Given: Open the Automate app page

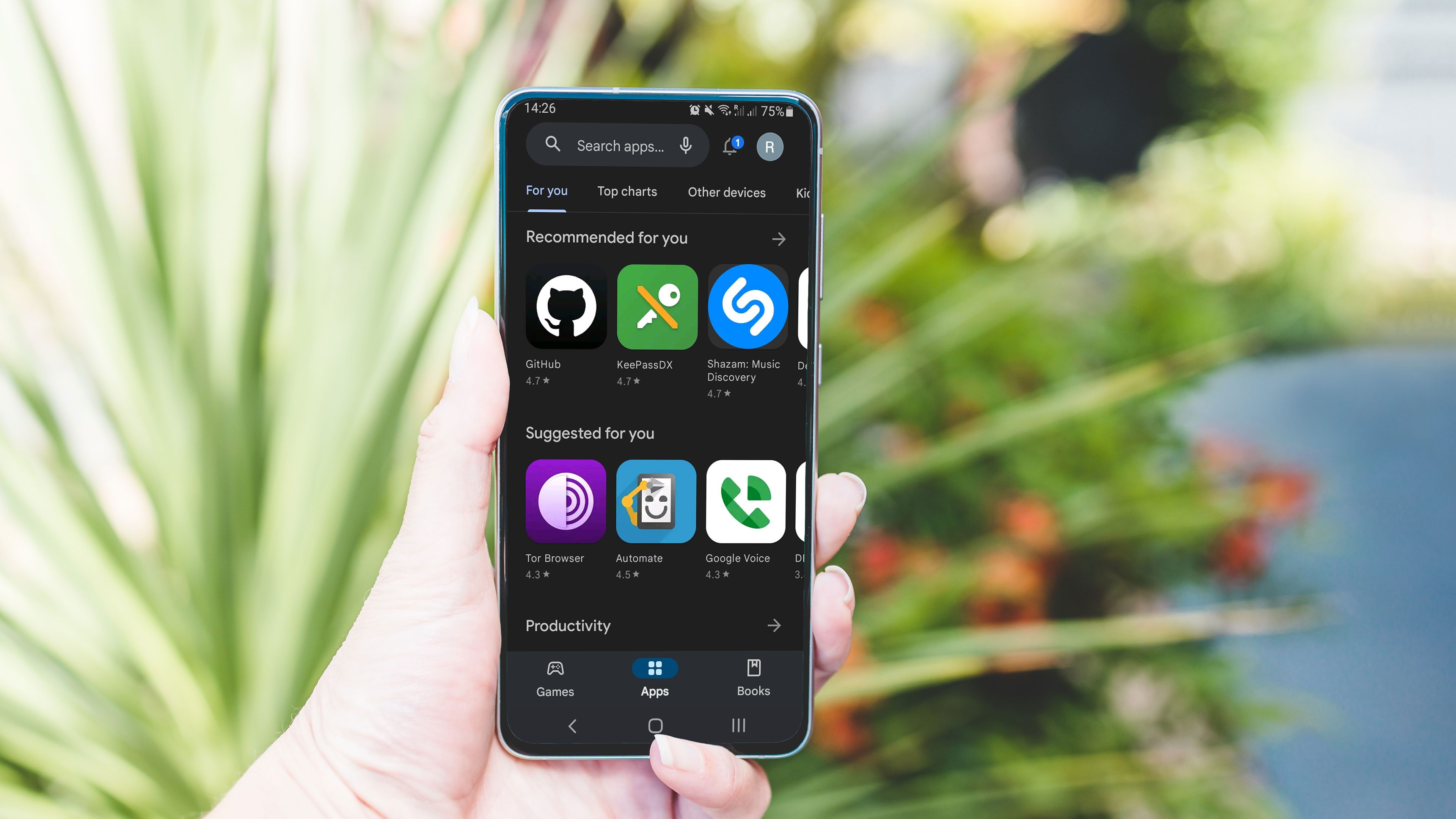Looking at the screenshot, I should click(655, 501).
